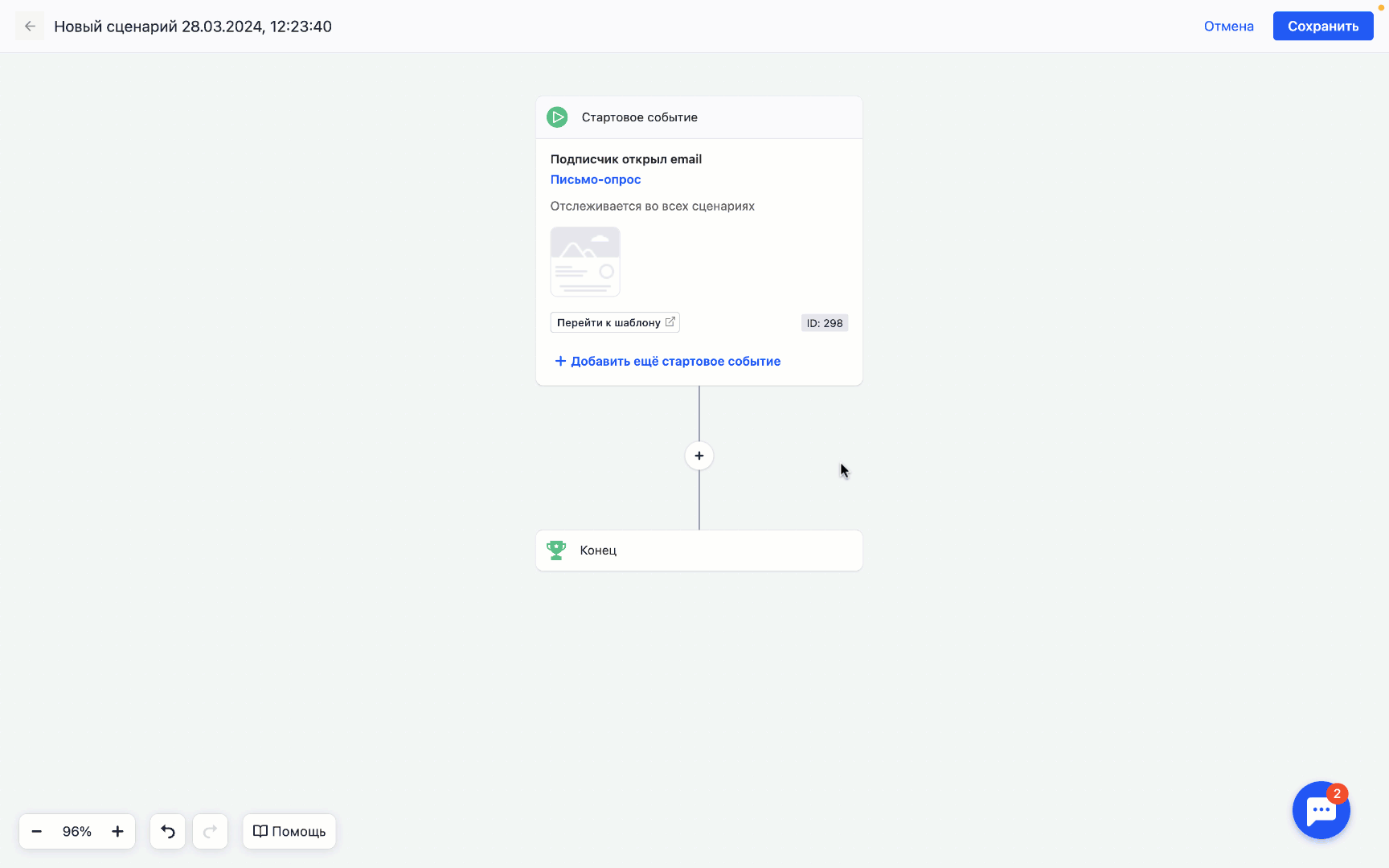Open the chat widget with 2 notifications
The width and height of the screenshot is (1389, 868).
coord(1321,810)
